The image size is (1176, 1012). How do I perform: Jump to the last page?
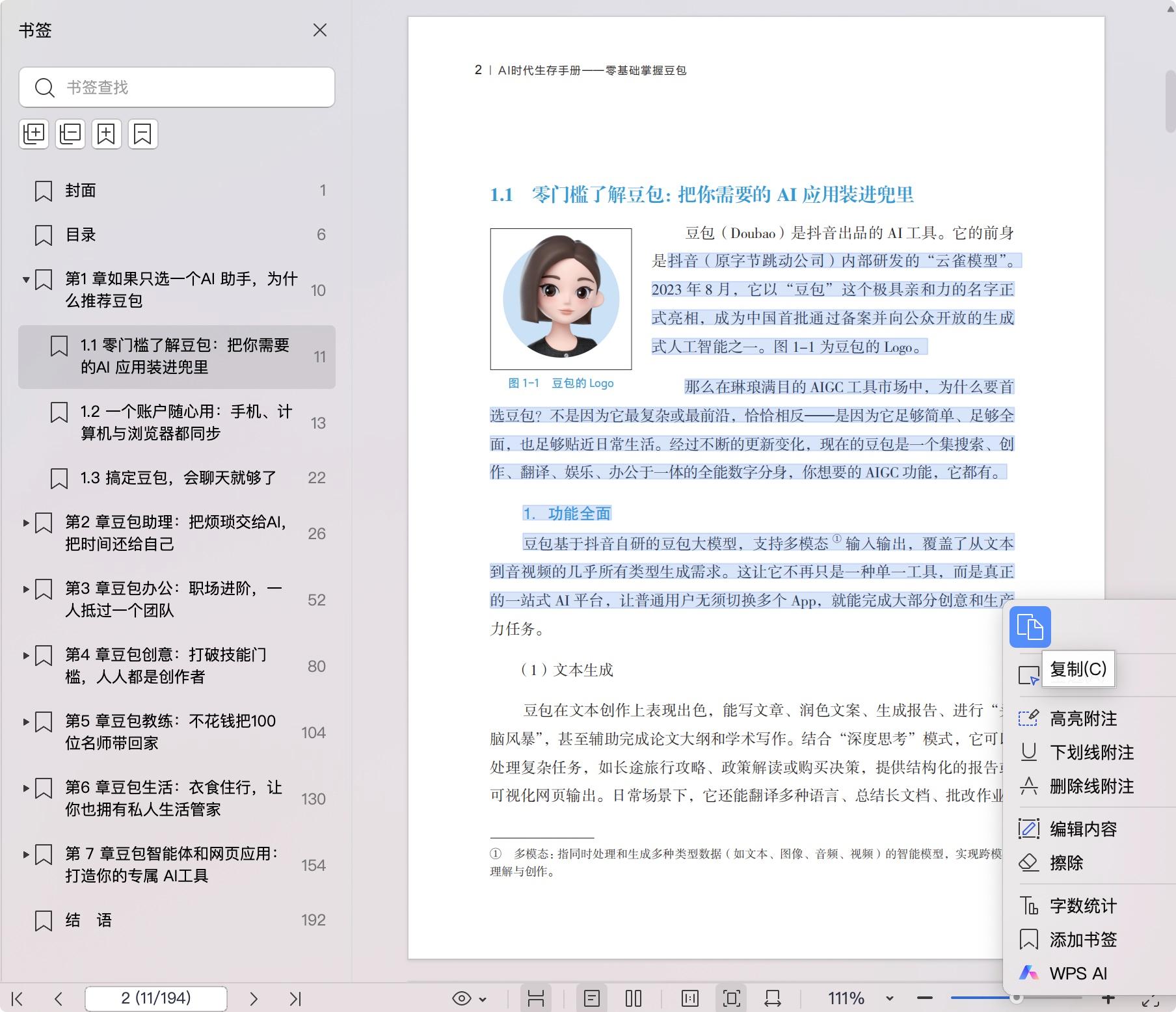(295, 998)
